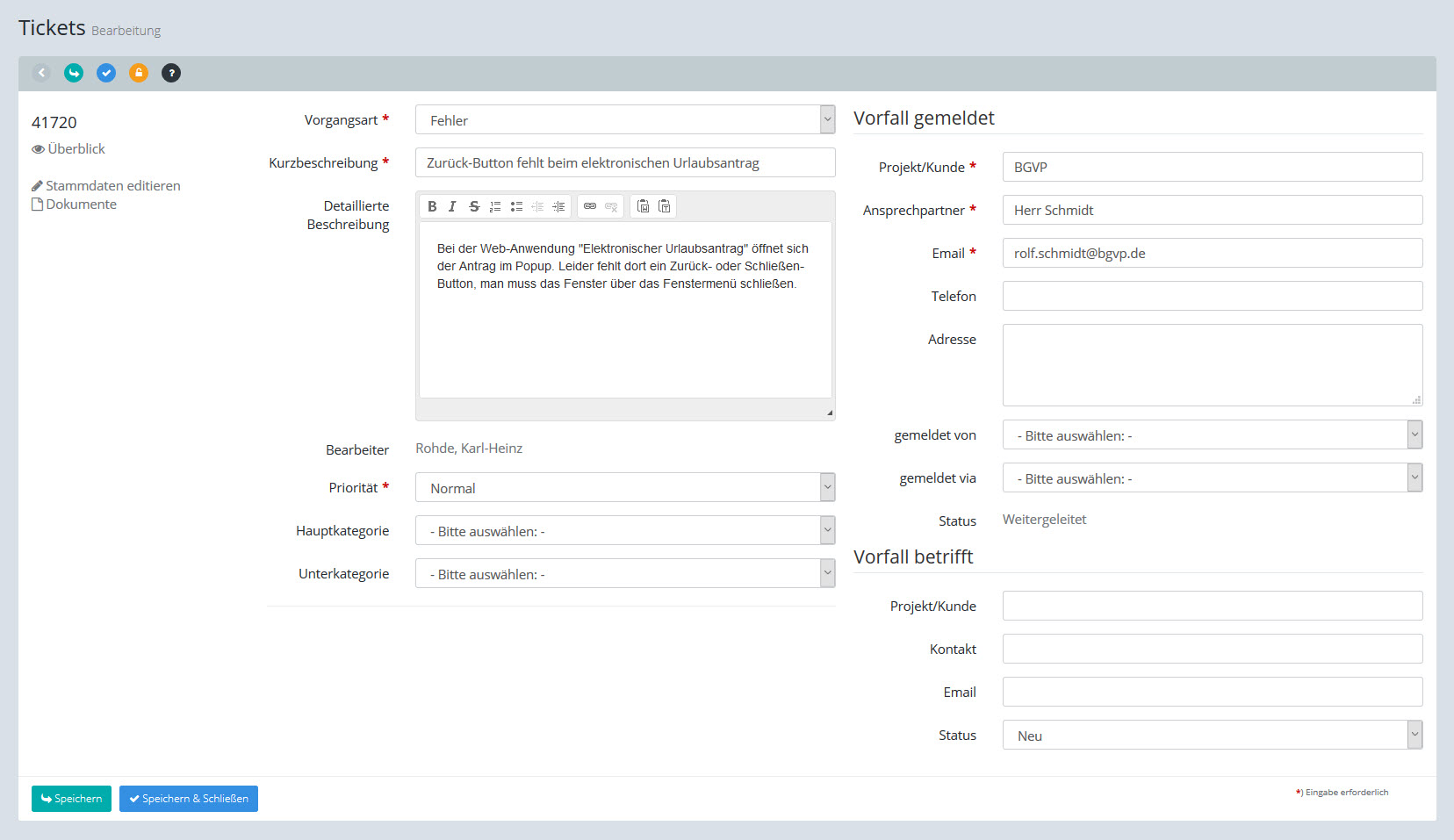Open the Vorgangsart dropdown

pyautogui.click(x=624, y=120)
